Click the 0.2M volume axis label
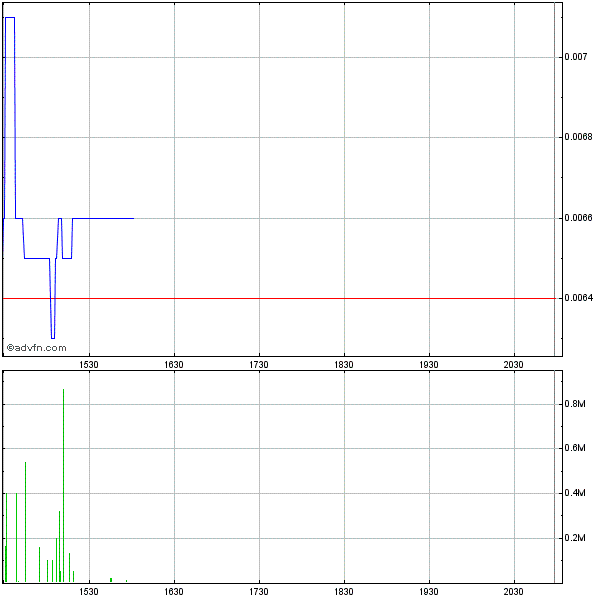The height and width of the screenshot is (600, 600). coord(575,539)
